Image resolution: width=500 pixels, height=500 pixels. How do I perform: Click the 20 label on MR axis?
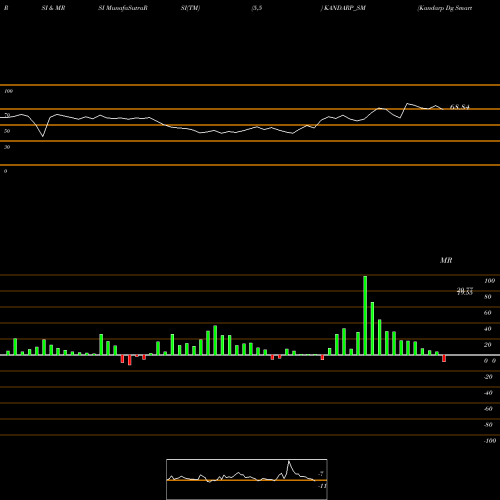(488, 345)
